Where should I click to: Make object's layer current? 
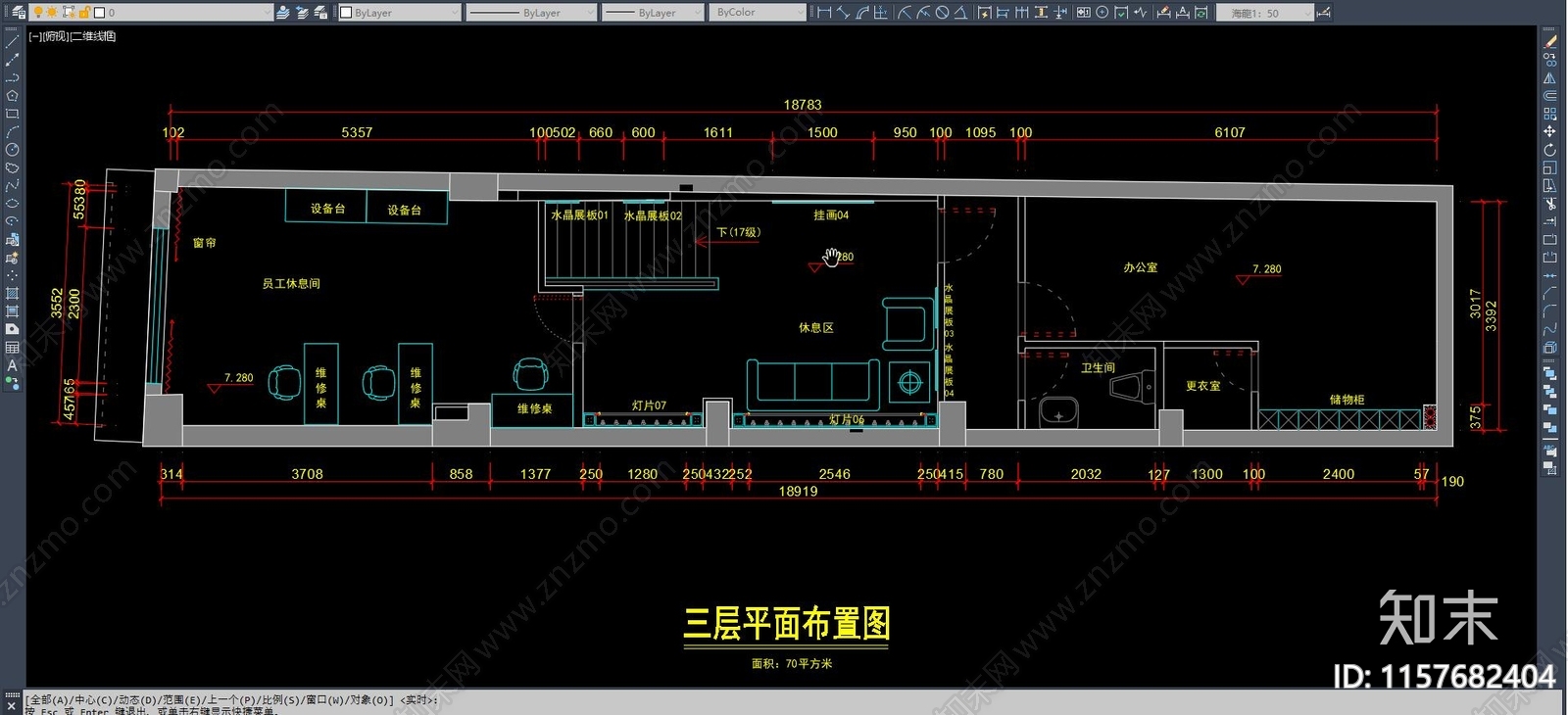pyautogui.click(x=282, y=13)
